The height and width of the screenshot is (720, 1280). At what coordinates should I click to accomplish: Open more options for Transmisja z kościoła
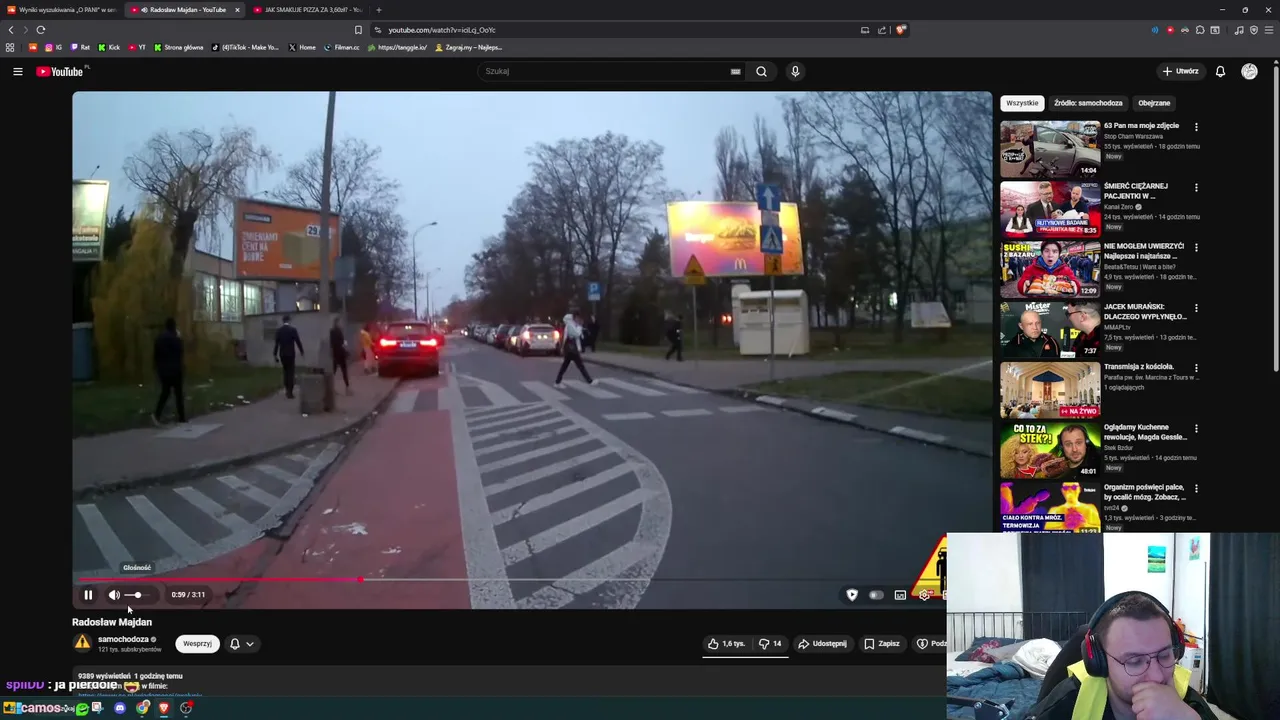tap(1196, 368)
